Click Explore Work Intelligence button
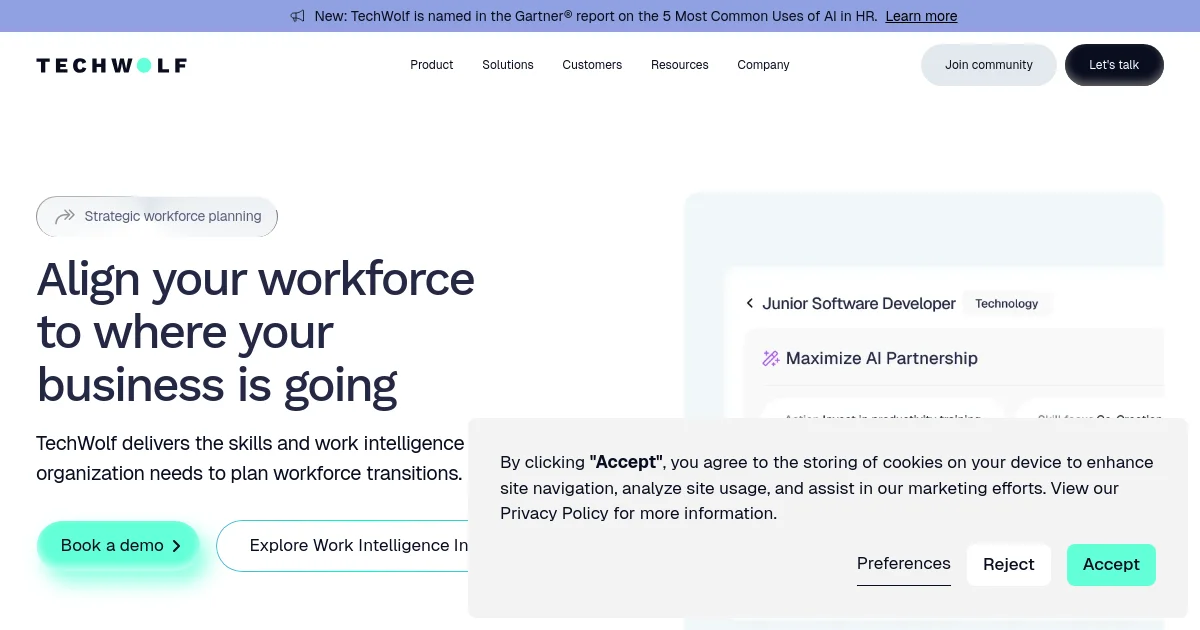The width and height of the screenshot is (1200, 630). click(x=343, y=546)
